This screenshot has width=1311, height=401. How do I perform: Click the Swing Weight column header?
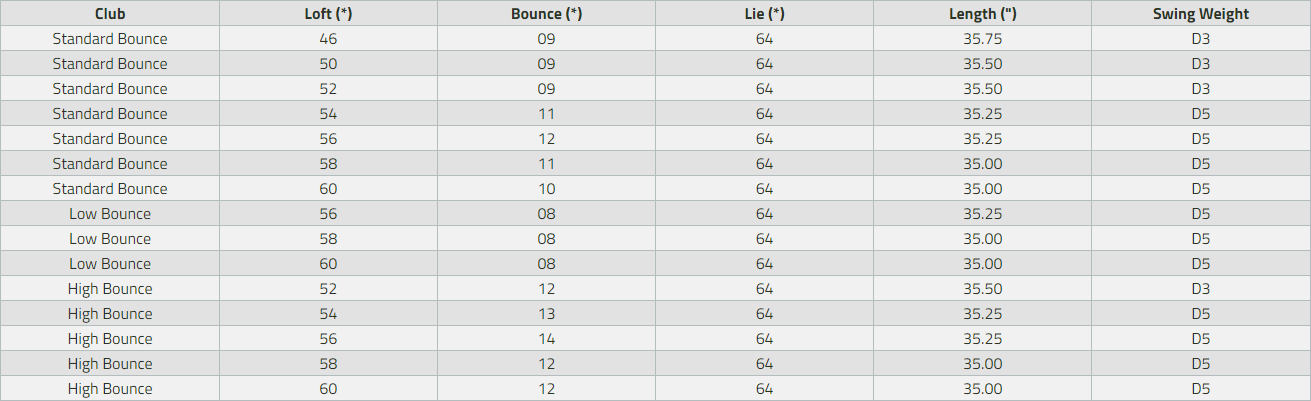1200,14
